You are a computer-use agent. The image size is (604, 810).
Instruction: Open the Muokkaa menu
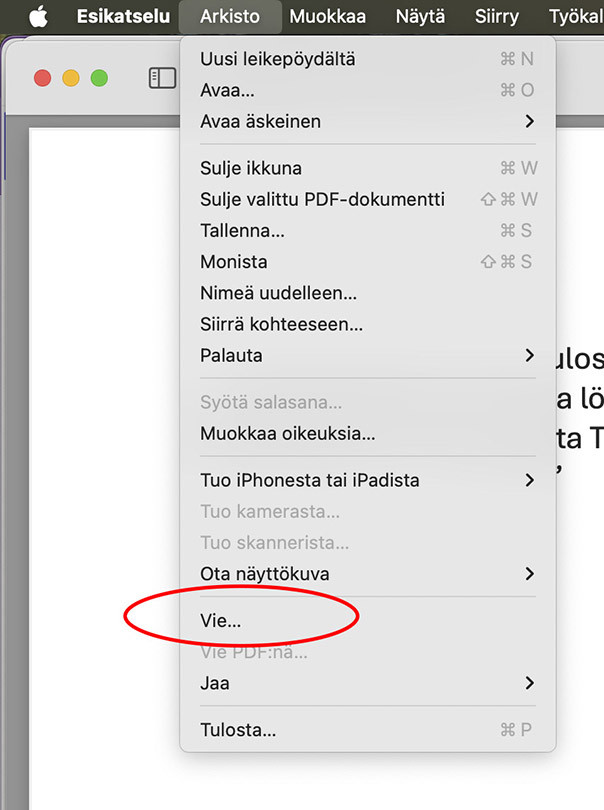(327, 17)
